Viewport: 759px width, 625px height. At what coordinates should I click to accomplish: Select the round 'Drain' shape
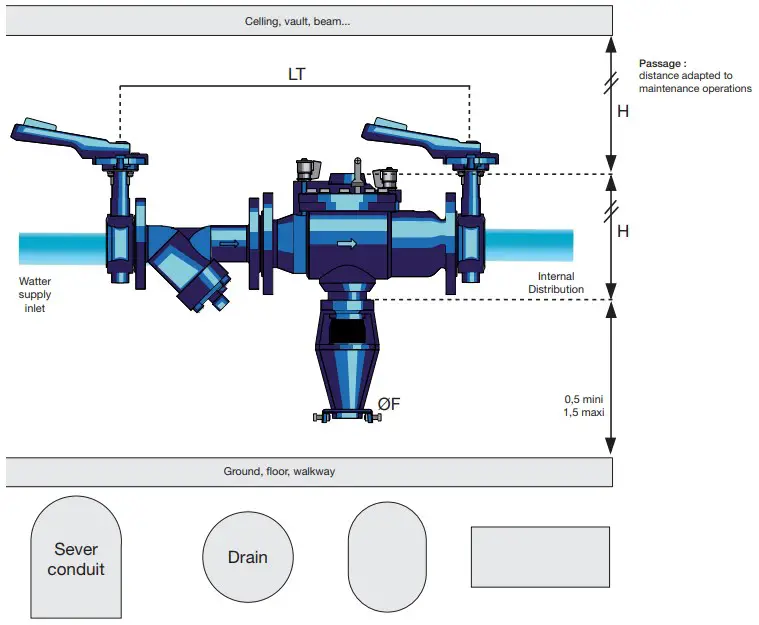point(248,557)
